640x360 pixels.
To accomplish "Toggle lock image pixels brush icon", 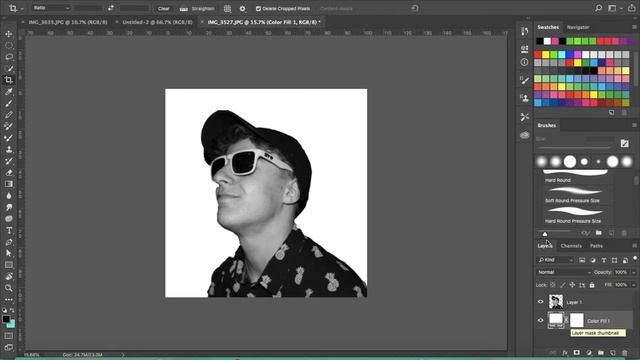I will point(562,285).
